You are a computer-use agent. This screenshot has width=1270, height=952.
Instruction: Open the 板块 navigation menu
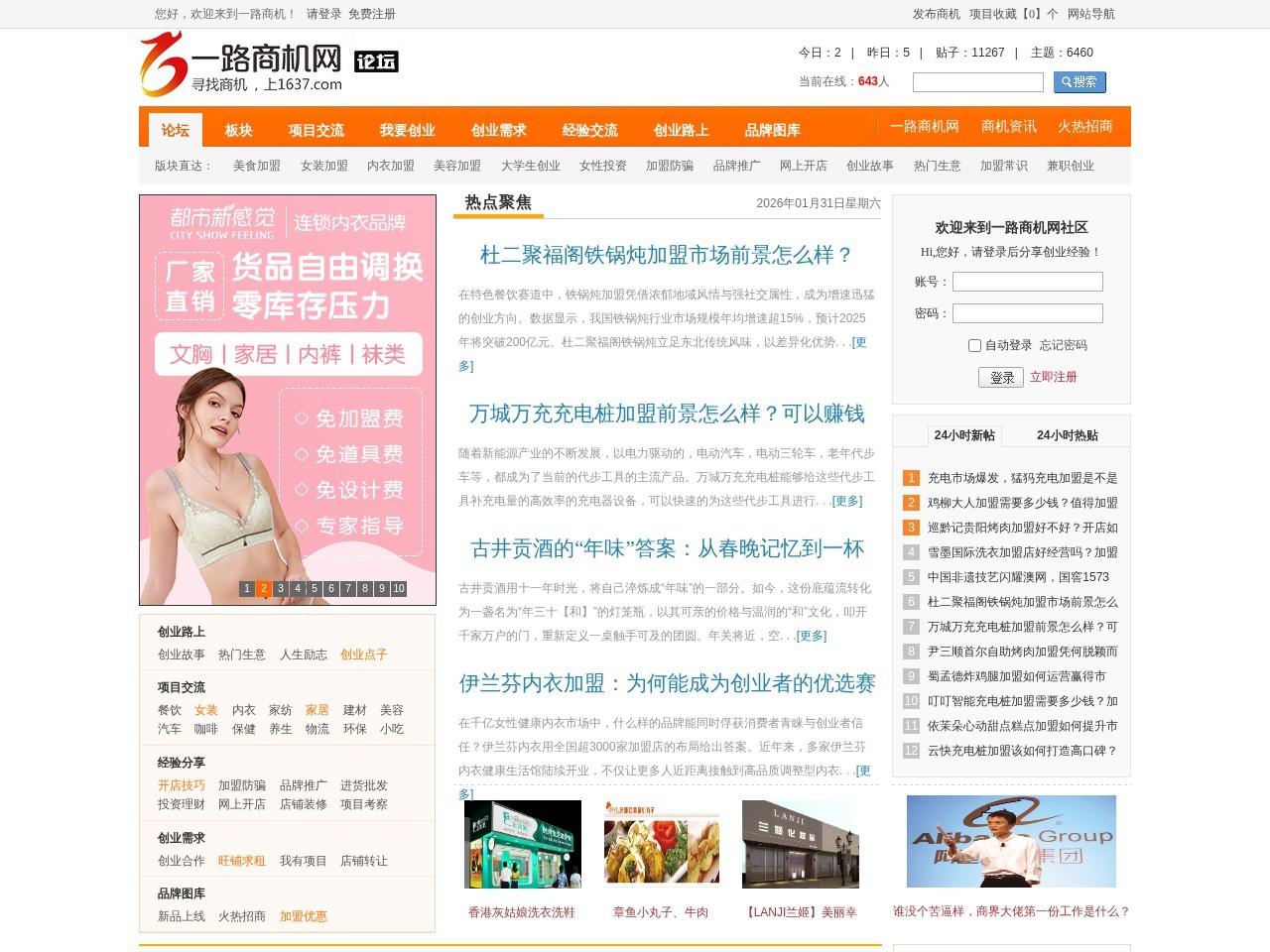click(x=239, y=130)
